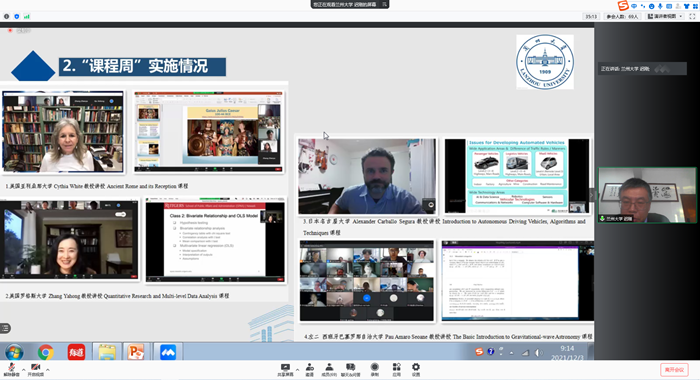Click the Sogou bar skin shirt icon
700x380 pixels.
[686, 6]
